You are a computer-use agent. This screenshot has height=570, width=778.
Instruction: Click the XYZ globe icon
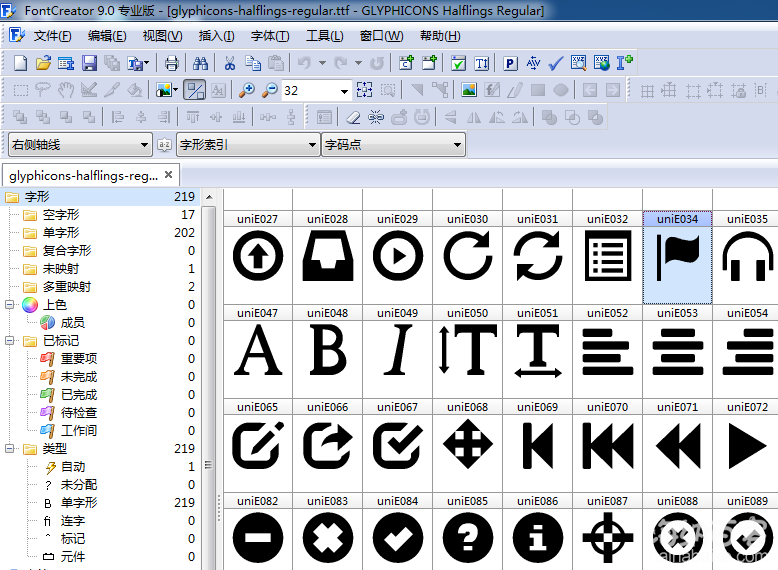click(x=601, y=63)
